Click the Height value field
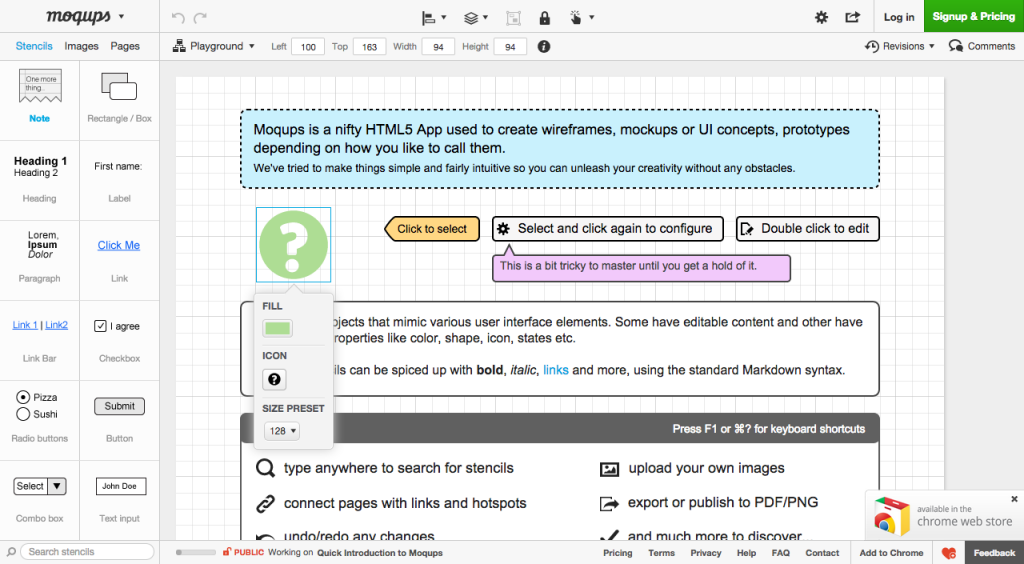The image size is (1024, 564). point(510,46)
